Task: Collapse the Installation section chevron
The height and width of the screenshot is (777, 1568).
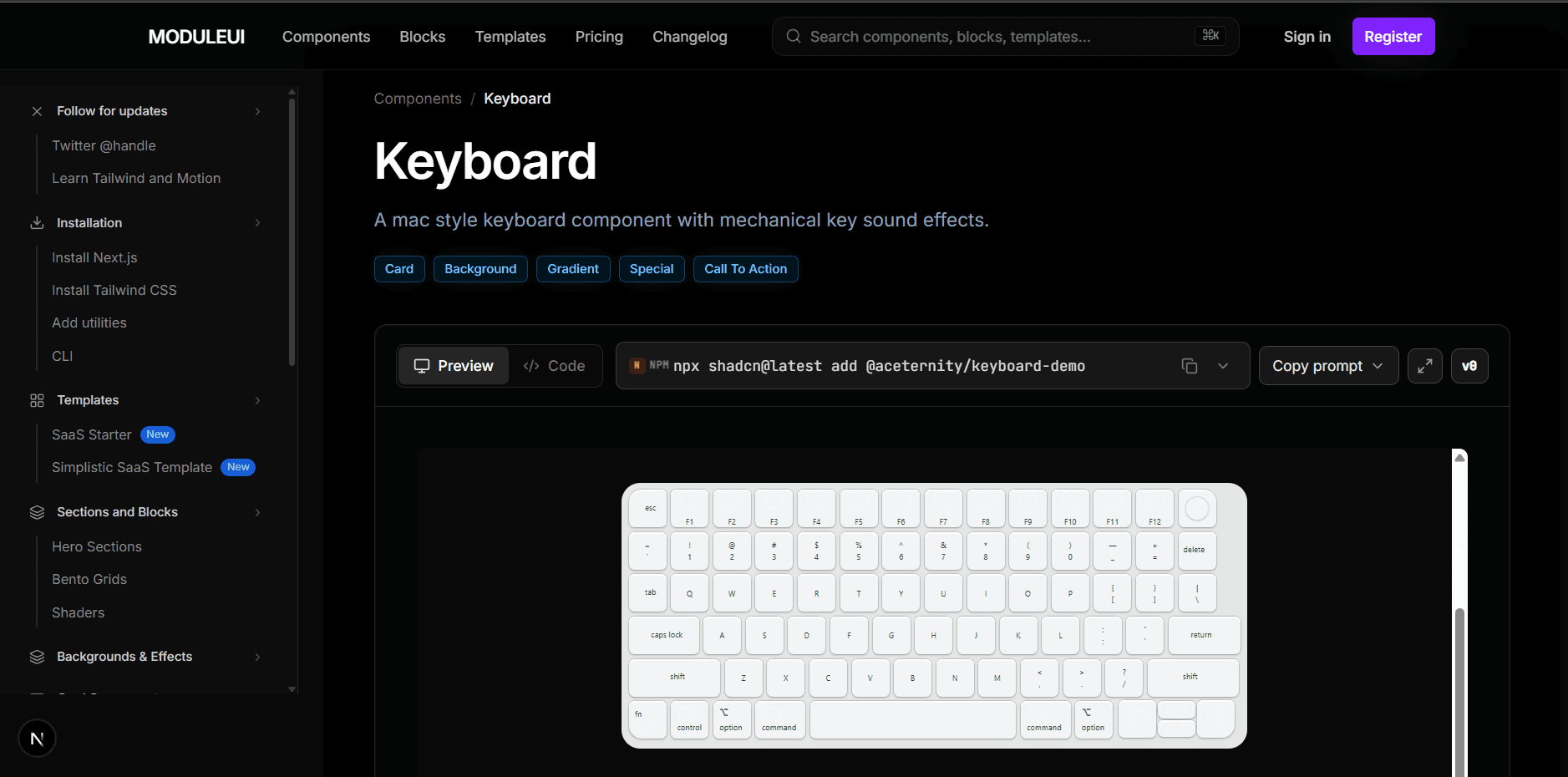Action: (257, 223)
